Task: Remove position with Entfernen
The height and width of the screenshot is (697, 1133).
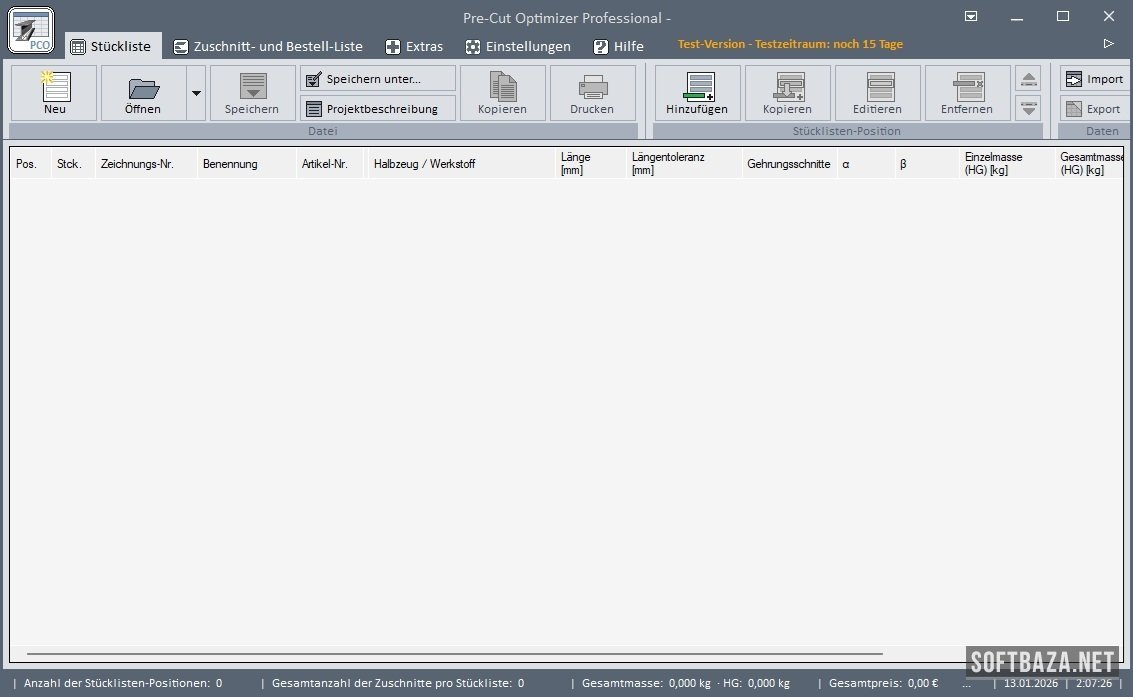Action: (967, 93)
